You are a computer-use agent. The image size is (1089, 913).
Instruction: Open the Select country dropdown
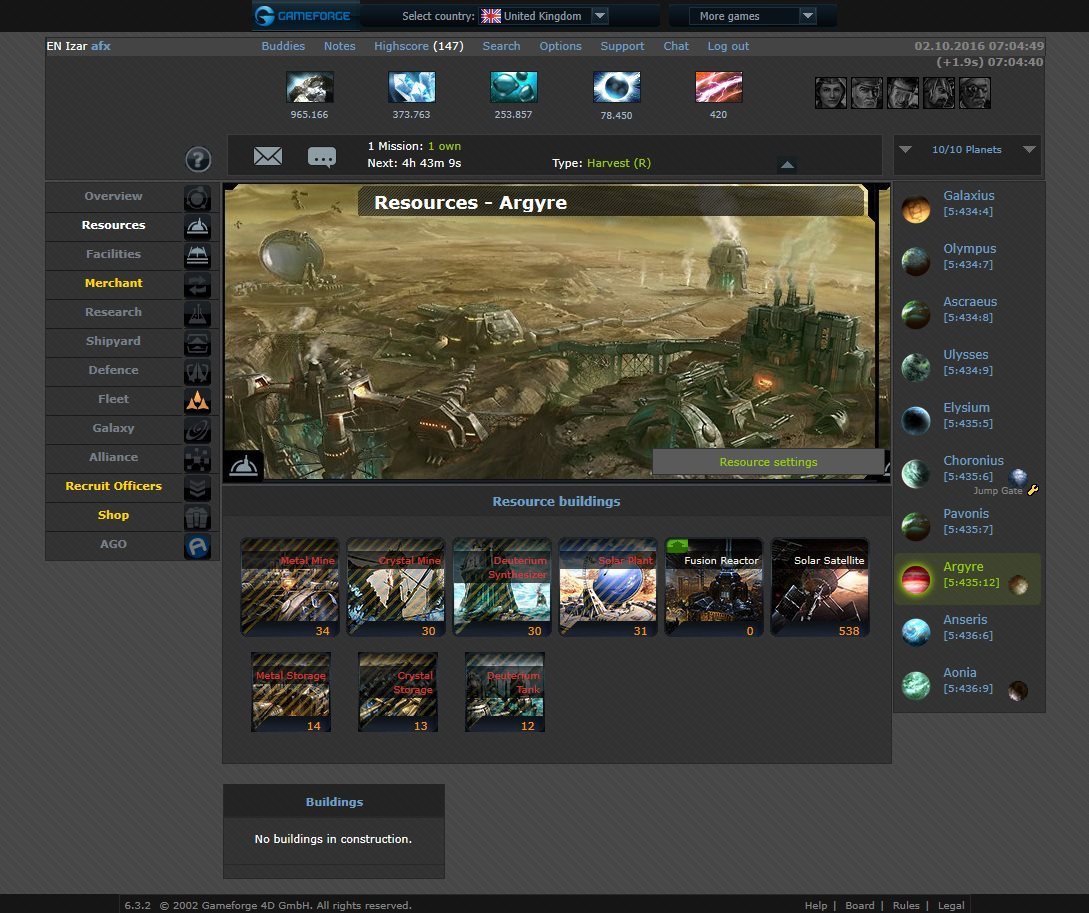(x=544, y=16)
